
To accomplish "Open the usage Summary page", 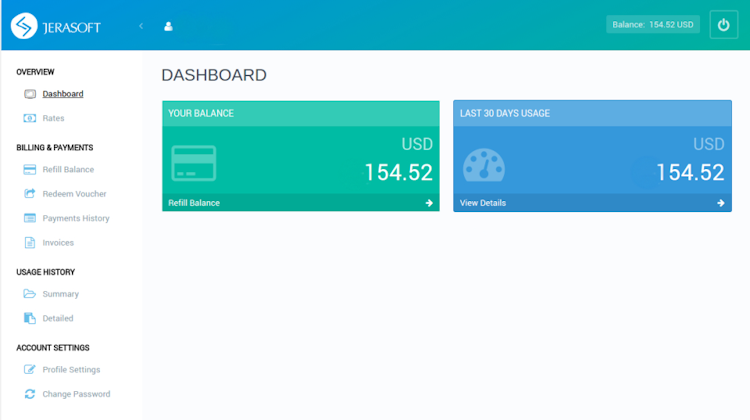I will [x=60, y=294].
